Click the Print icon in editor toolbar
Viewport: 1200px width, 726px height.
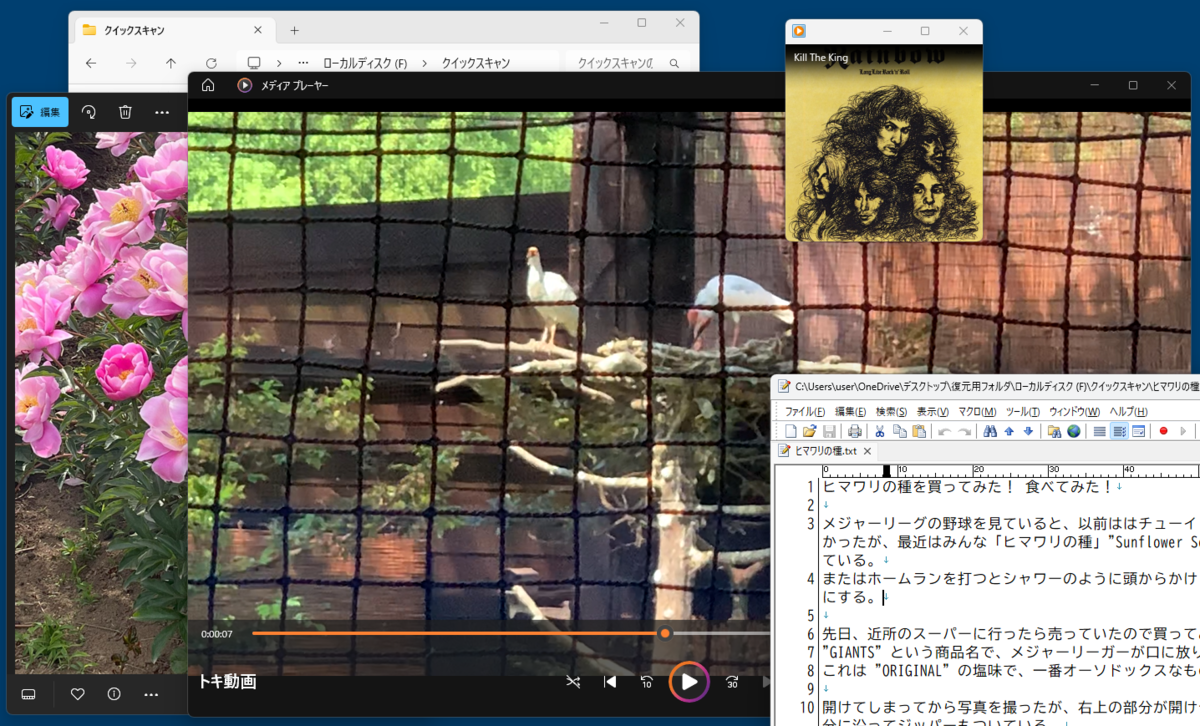click(855, 431)
